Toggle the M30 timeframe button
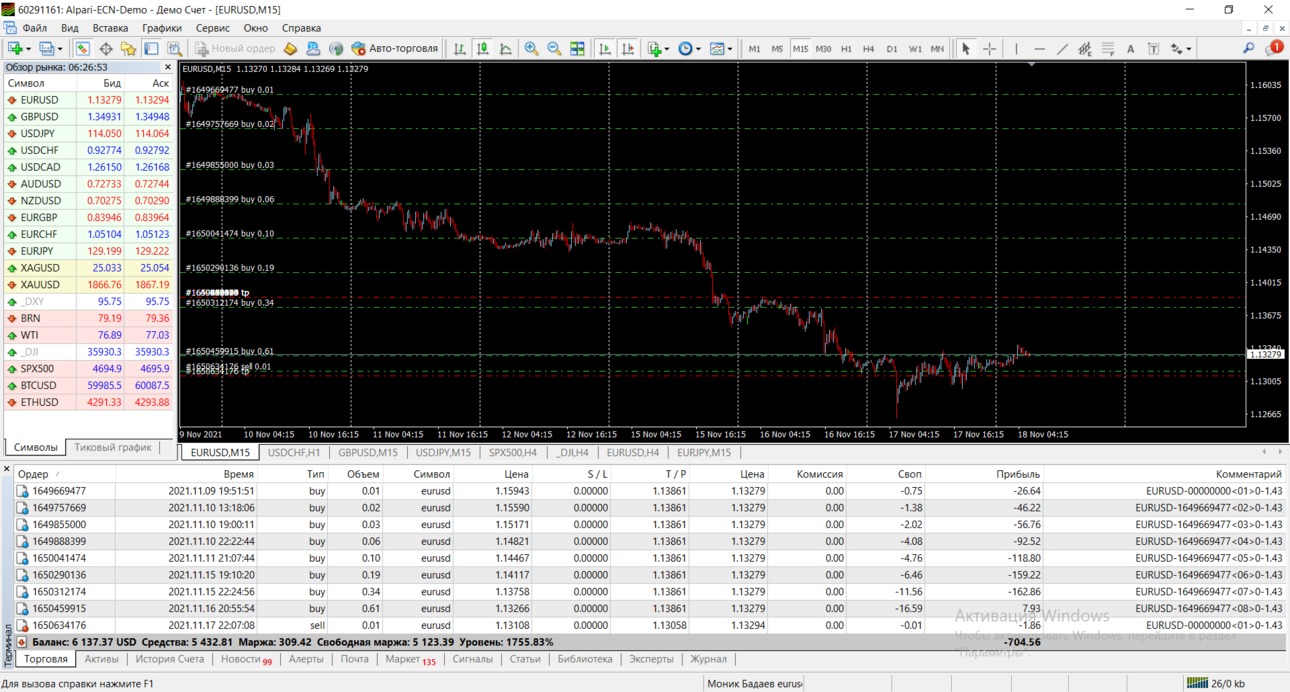 point(823,48)
